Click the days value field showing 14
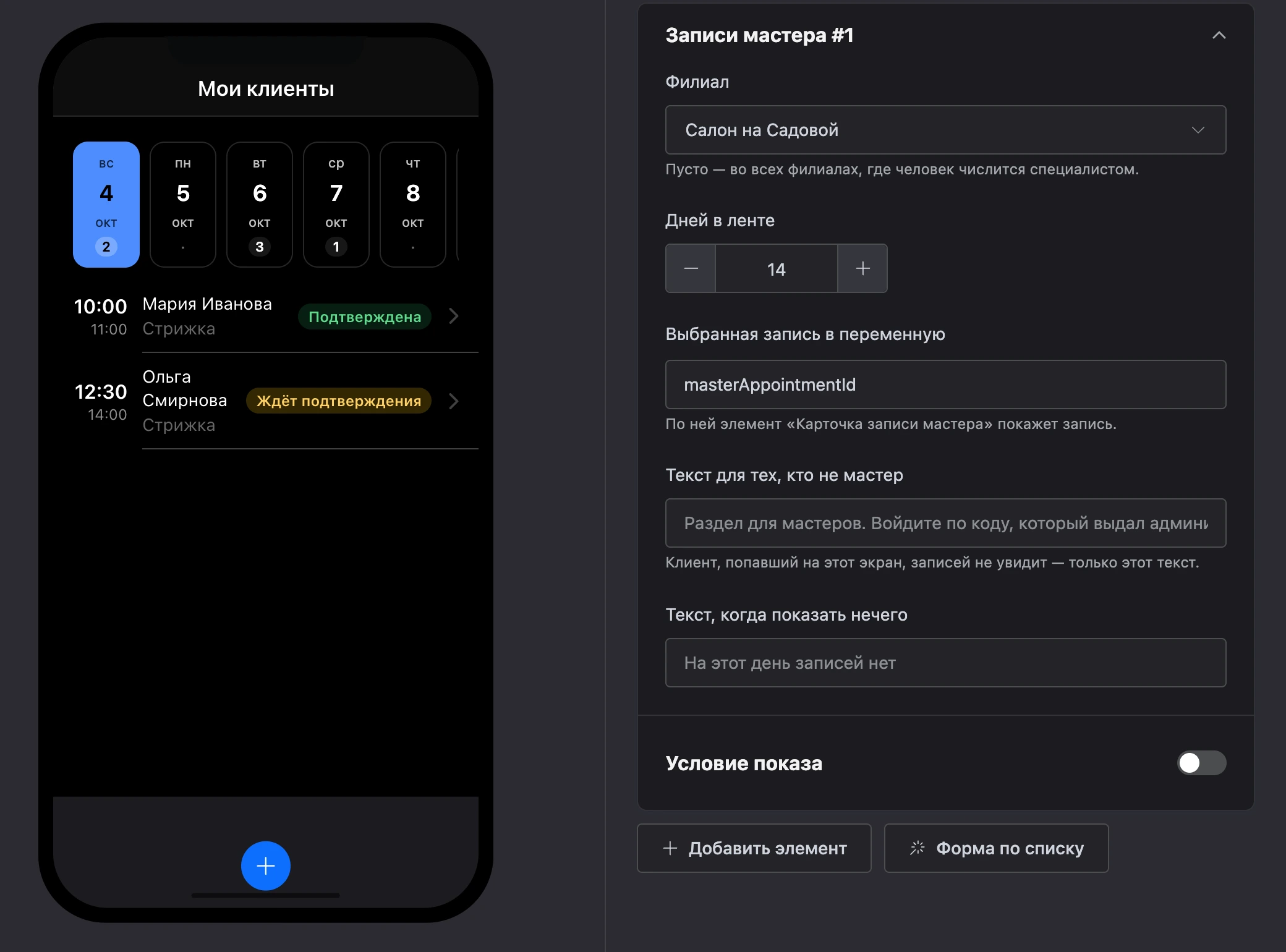 tap(776, 268)
